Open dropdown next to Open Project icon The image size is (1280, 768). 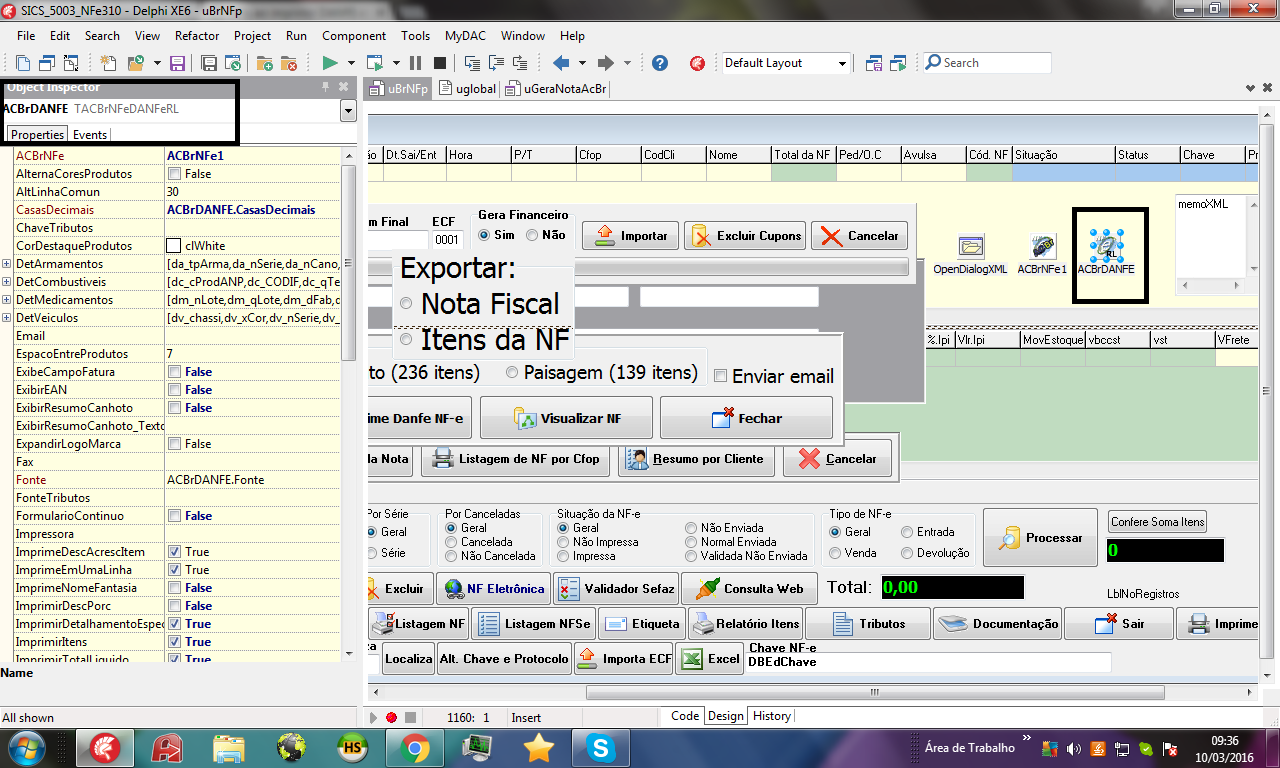click(157, 63)
